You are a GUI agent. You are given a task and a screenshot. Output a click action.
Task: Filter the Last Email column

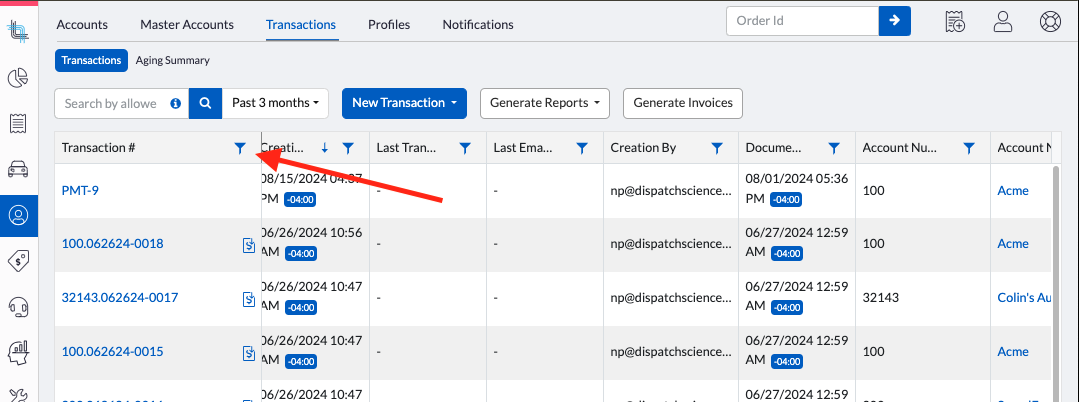(582, 147)
